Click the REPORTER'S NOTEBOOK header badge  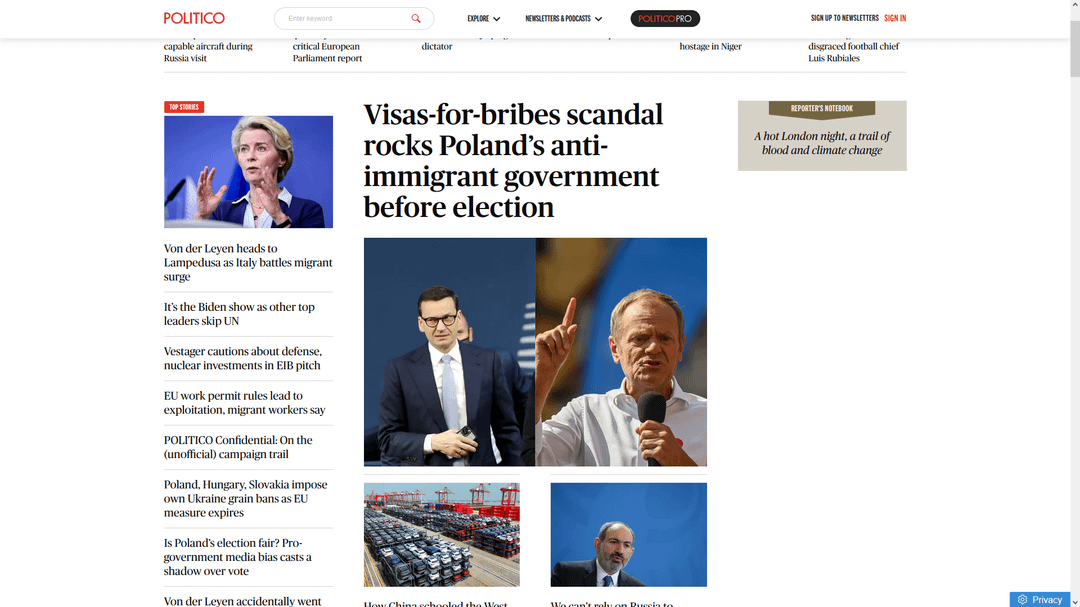[x=822, y=109]
